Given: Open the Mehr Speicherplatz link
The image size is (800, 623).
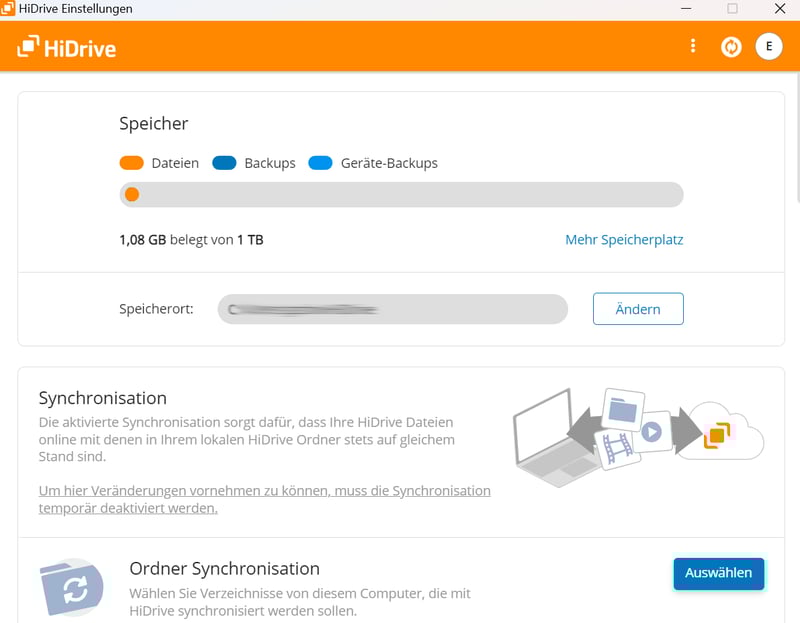Looking at the screenshot, I should pyautogui.click(x=624, y=240).
